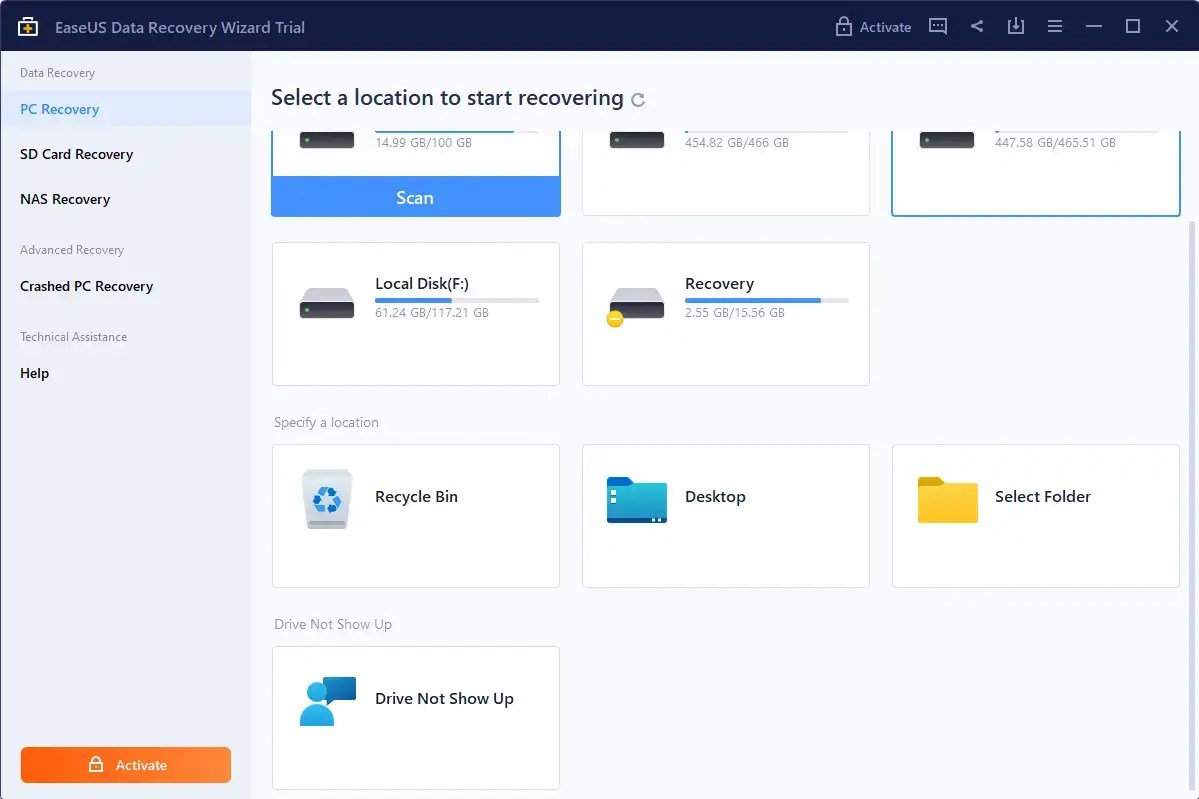Viewport: 1199px width, 799px height.
Task: Click the lock icon on orange Activate button
Action: [96, 764]
